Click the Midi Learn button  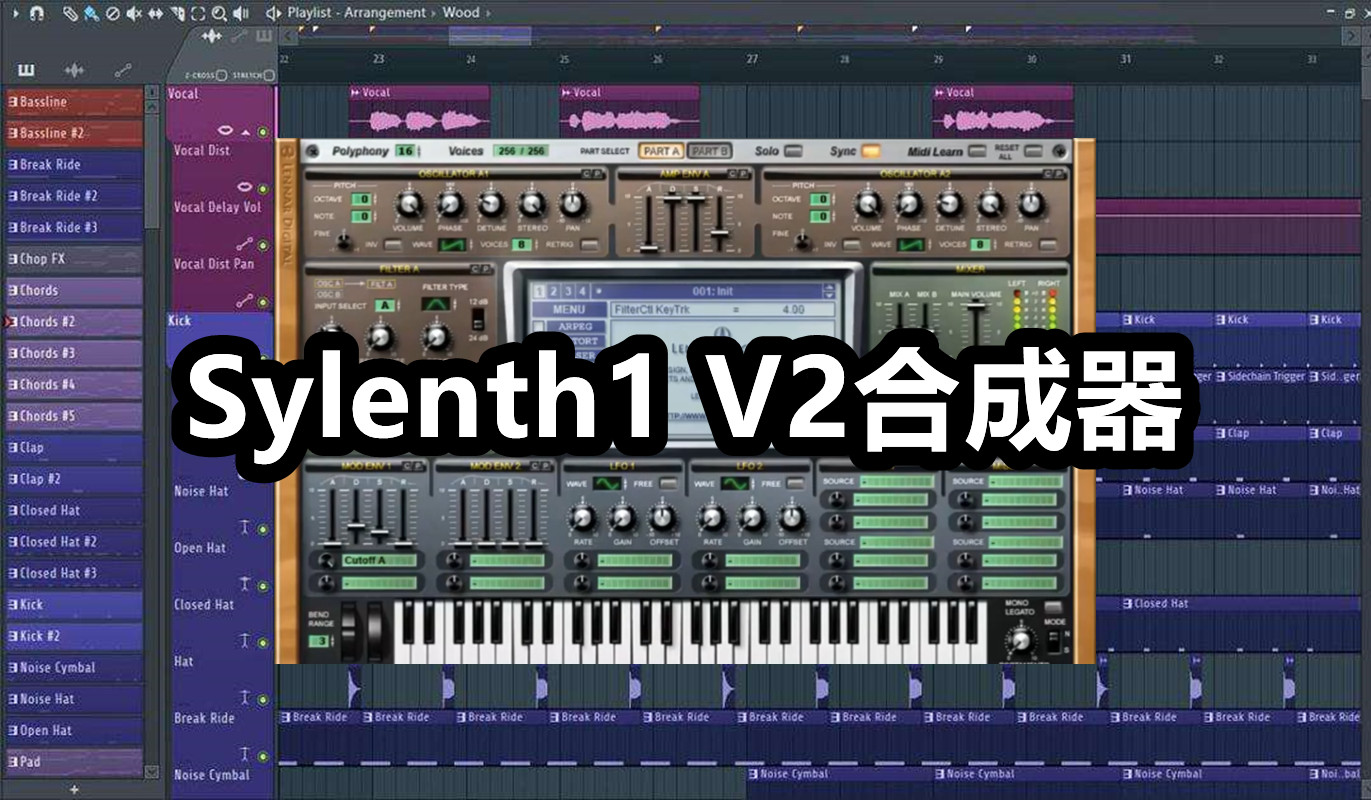[978, 151]
